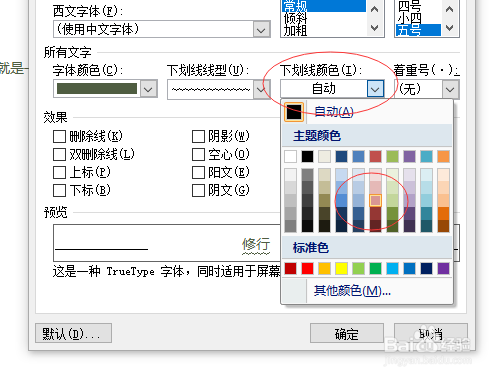Toggle the 阳文(E) emboss checkbox

pos(198,172)
